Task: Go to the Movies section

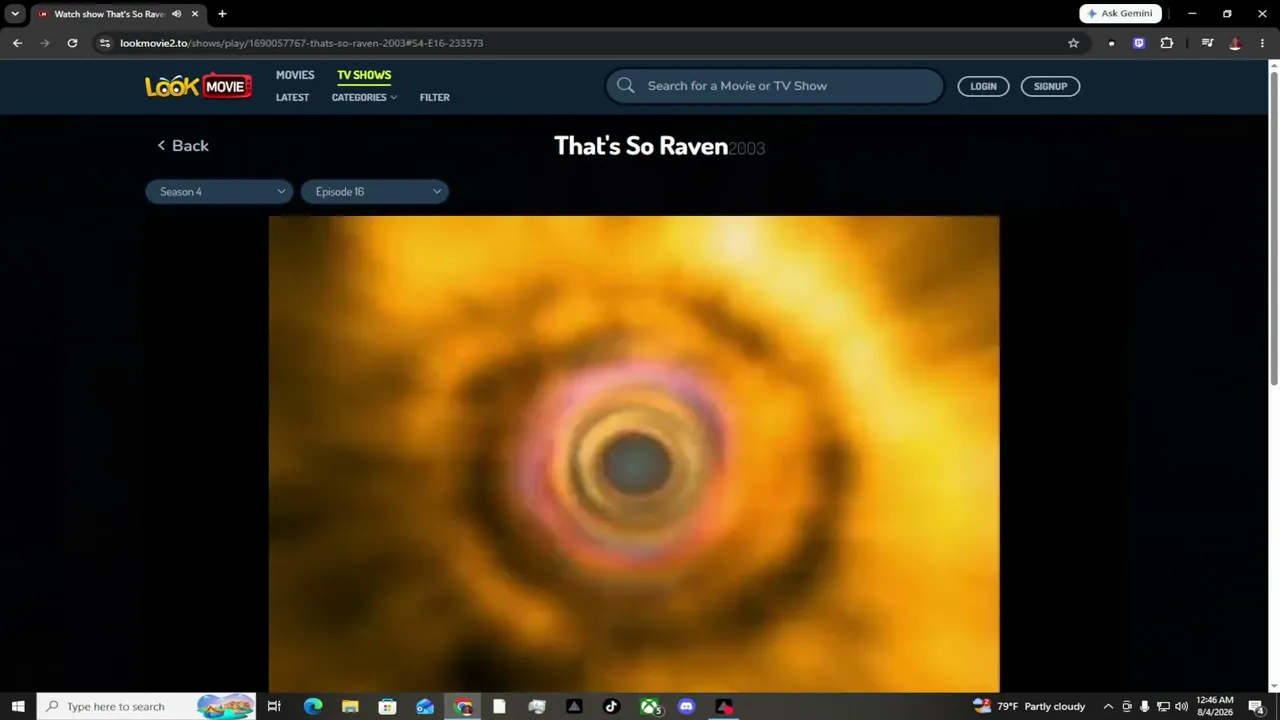Action: click(295, 75)
